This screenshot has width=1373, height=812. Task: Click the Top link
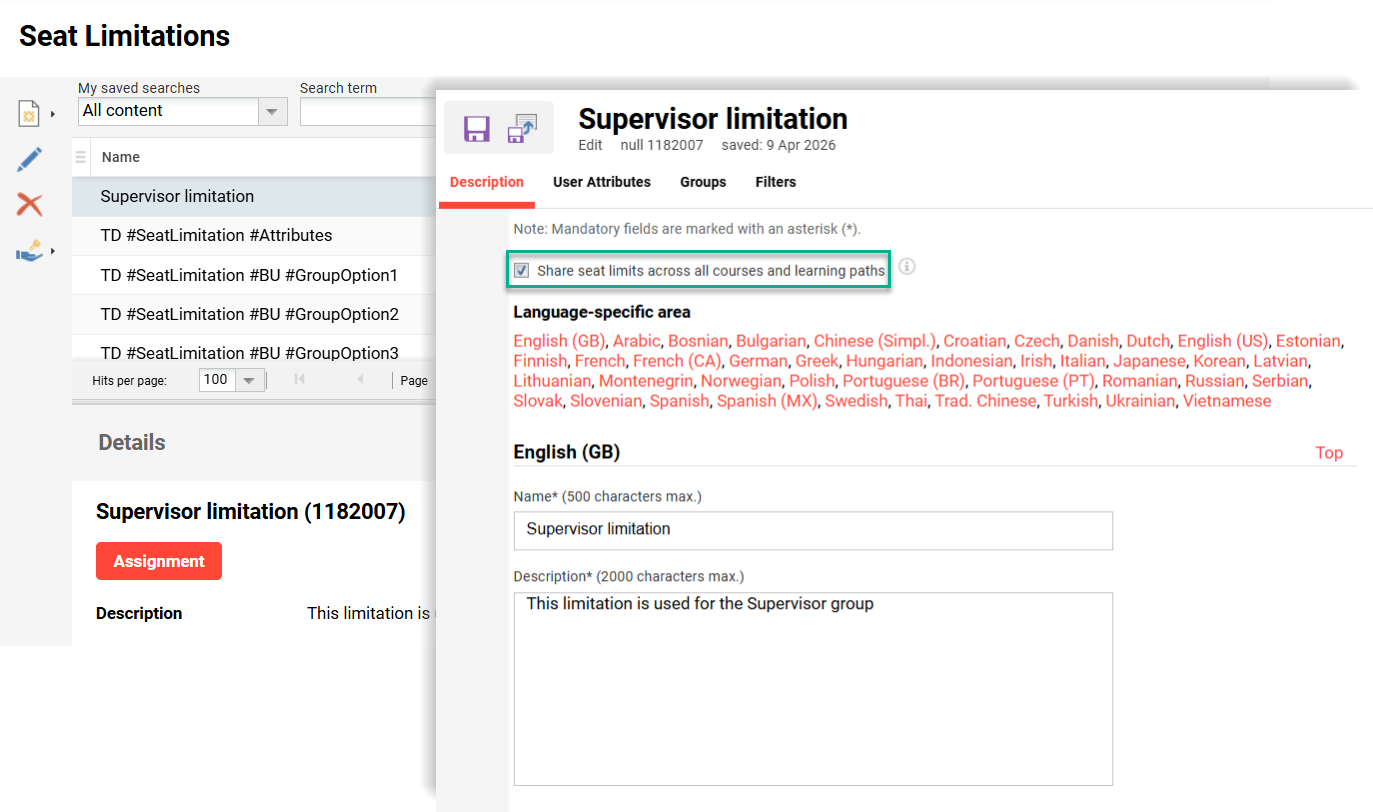[1330, 452]
